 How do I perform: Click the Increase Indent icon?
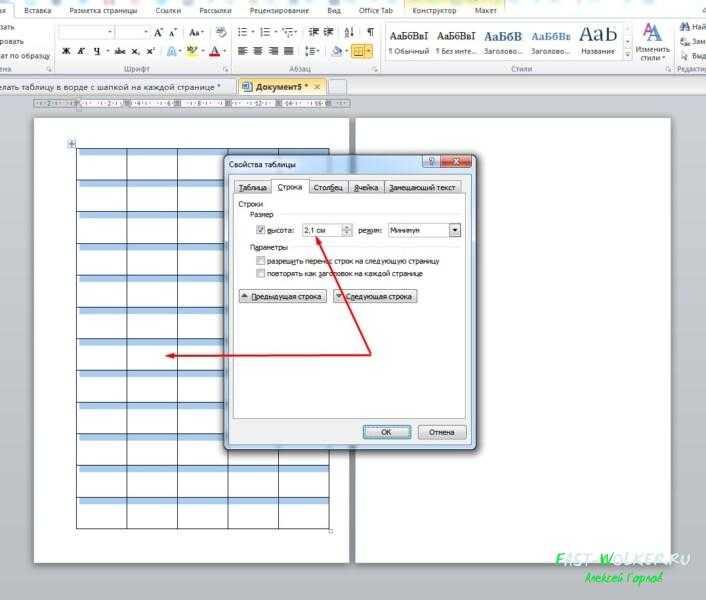pyautogui.click(x=329, y=32)
